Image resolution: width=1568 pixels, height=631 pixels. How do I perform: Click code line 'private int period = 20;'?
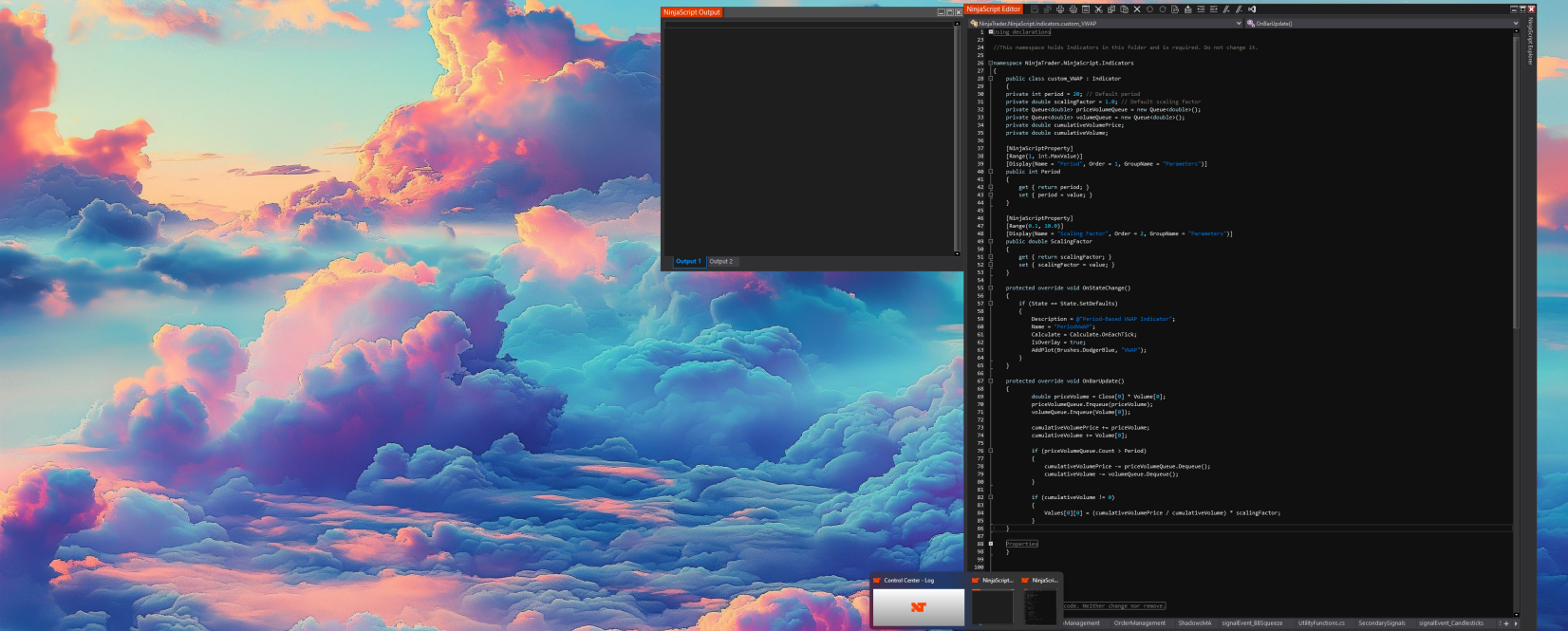click(1044, 94)
